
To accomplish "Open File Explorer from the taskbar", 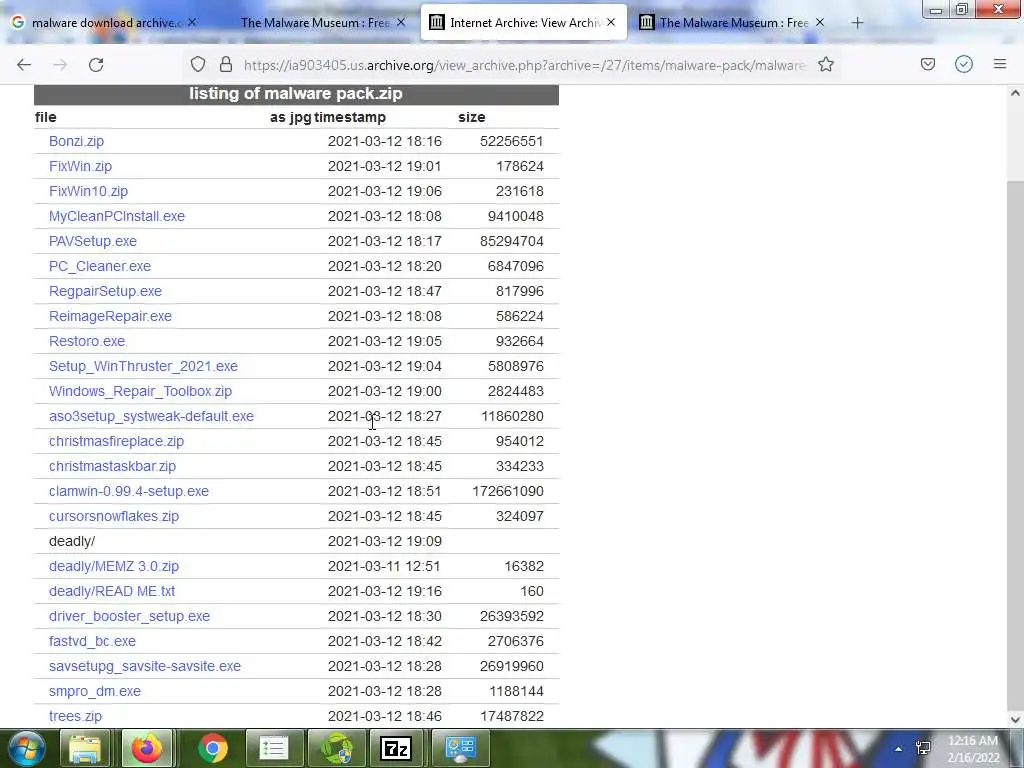I will (x=86, y=748).
